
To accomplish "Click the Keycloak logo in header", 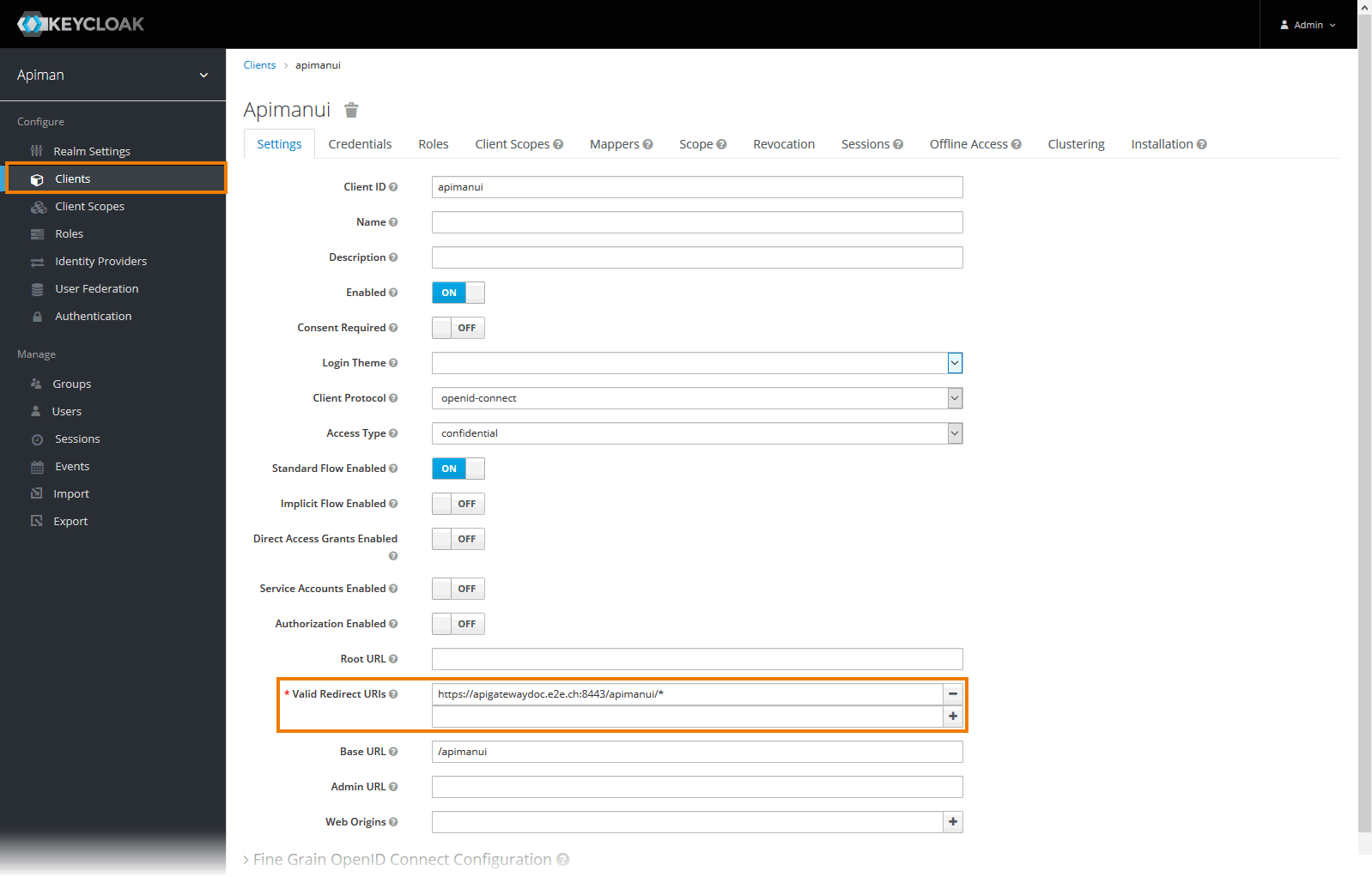I will [82, 24].
